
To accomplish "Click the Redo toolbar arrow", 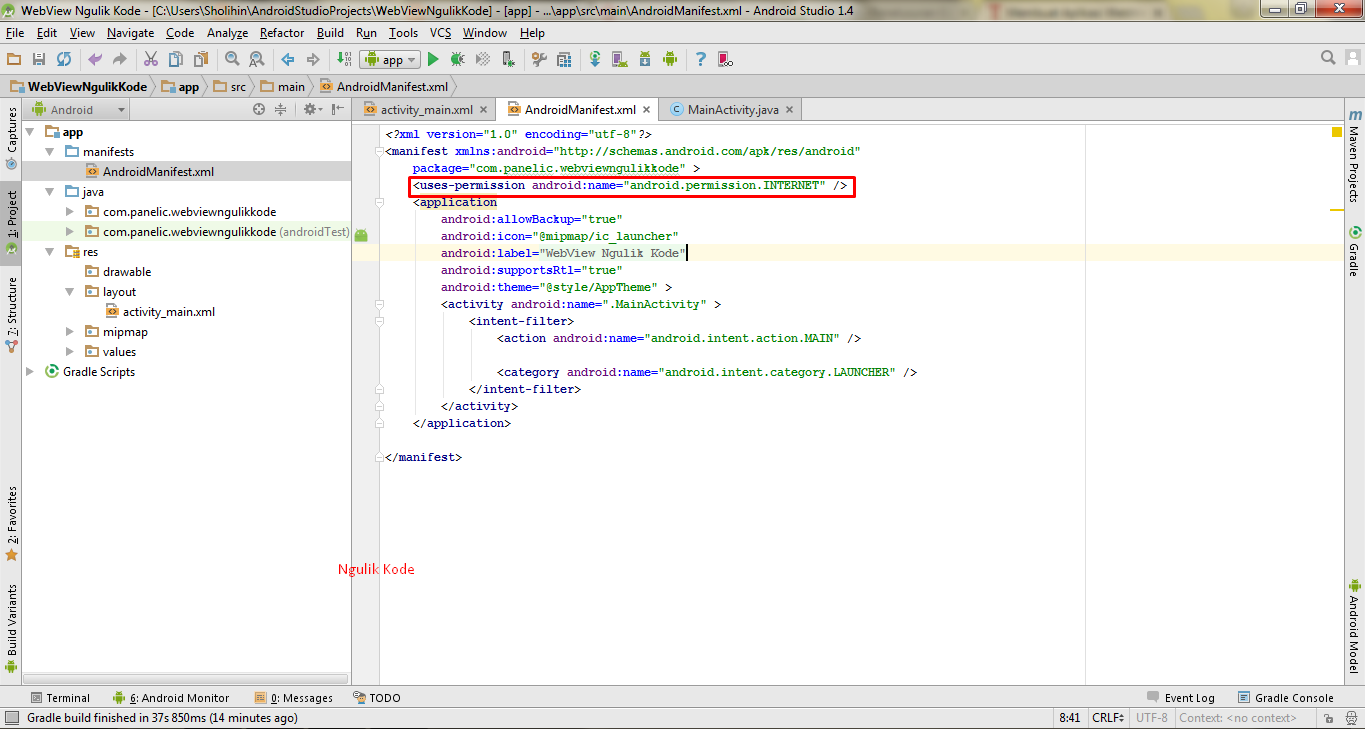I will click(120, 60).
